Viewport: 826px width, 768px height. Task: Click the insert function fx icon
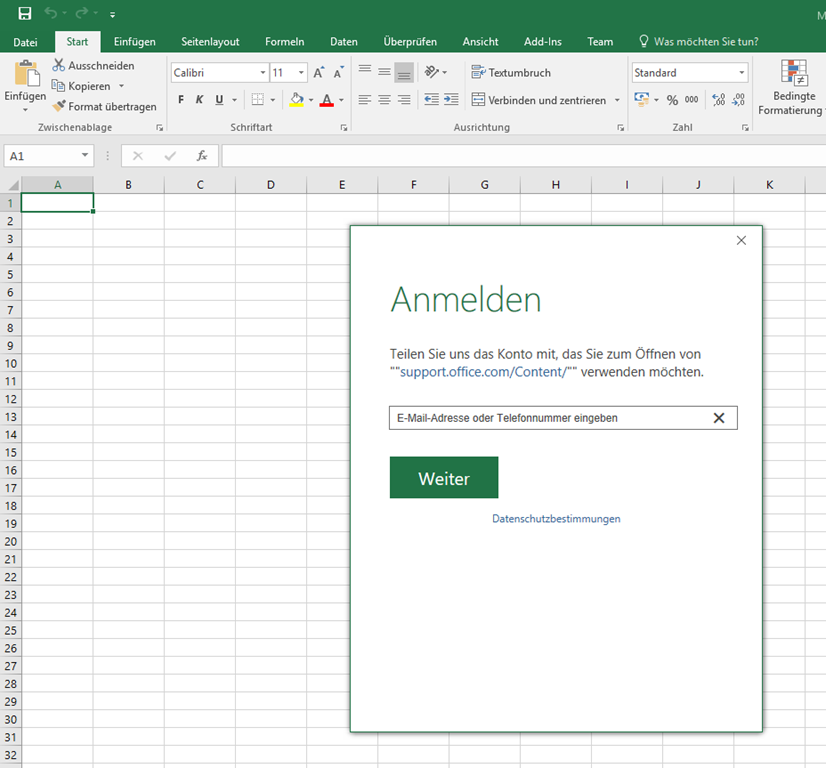click(x=202, y=156)
